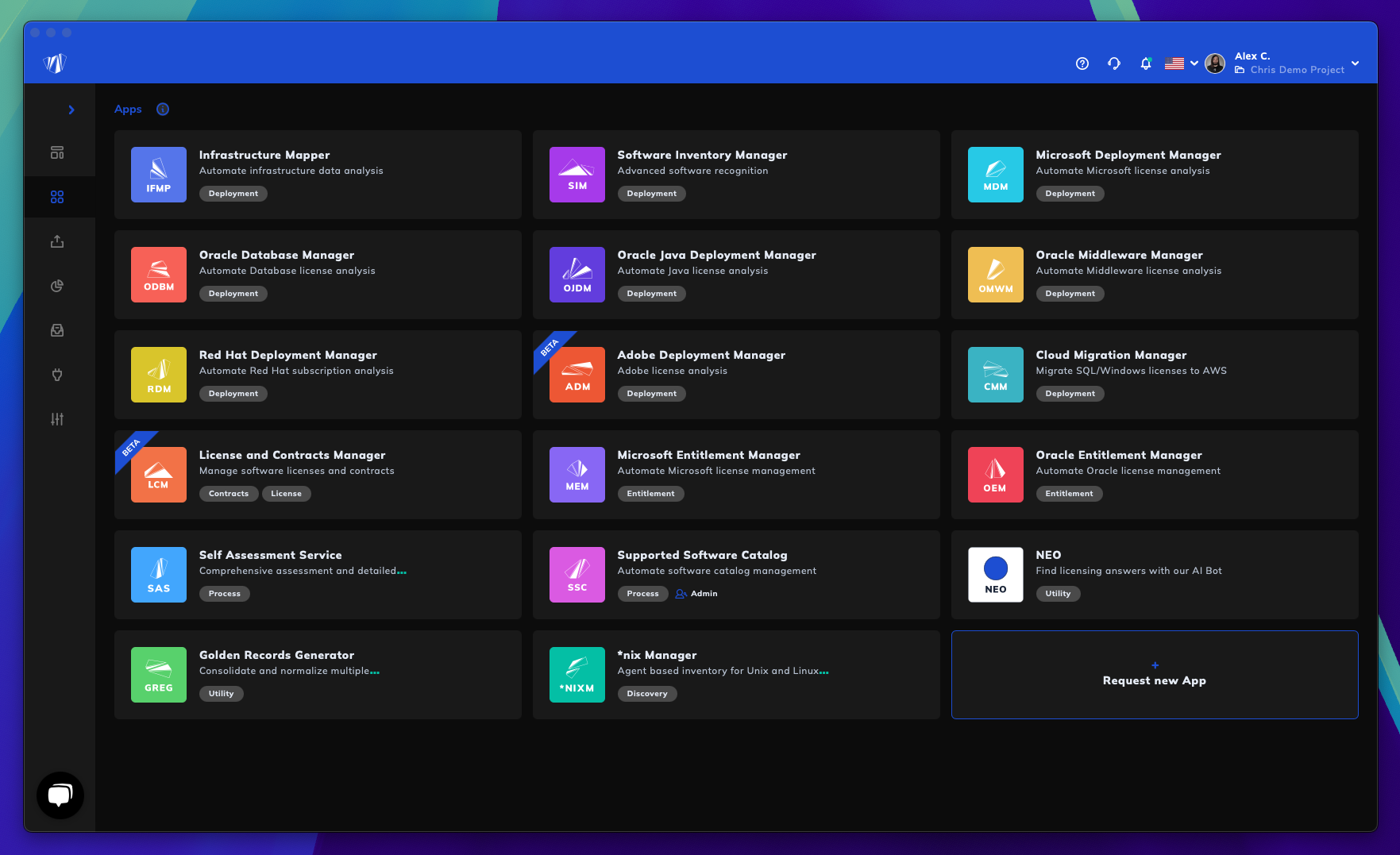
Task: Open the dashboard layout icon in sidebar
Action: pyautogui.click(x=57, y=152)
